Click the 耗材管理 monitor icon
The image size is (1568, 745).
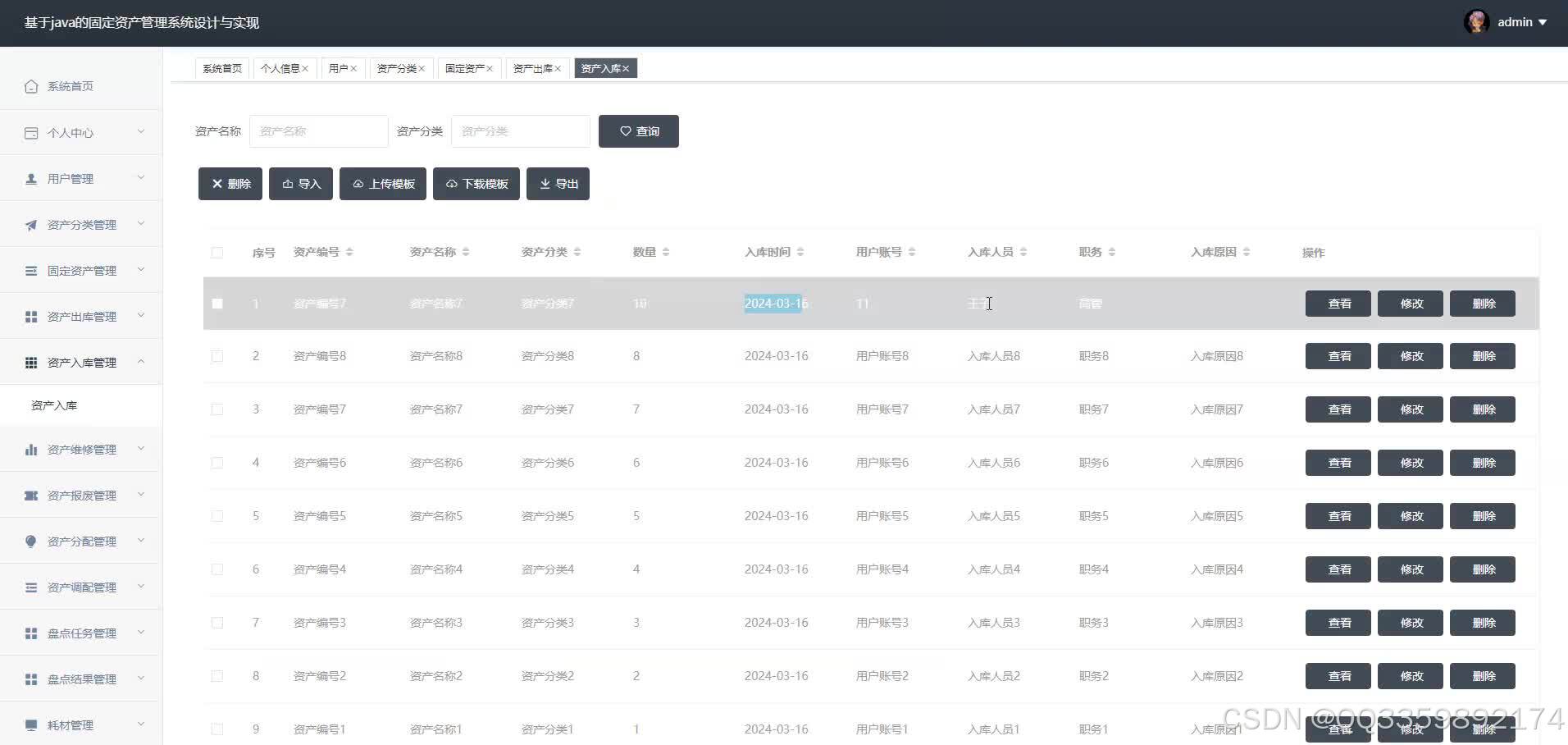[x=31, y=725]
